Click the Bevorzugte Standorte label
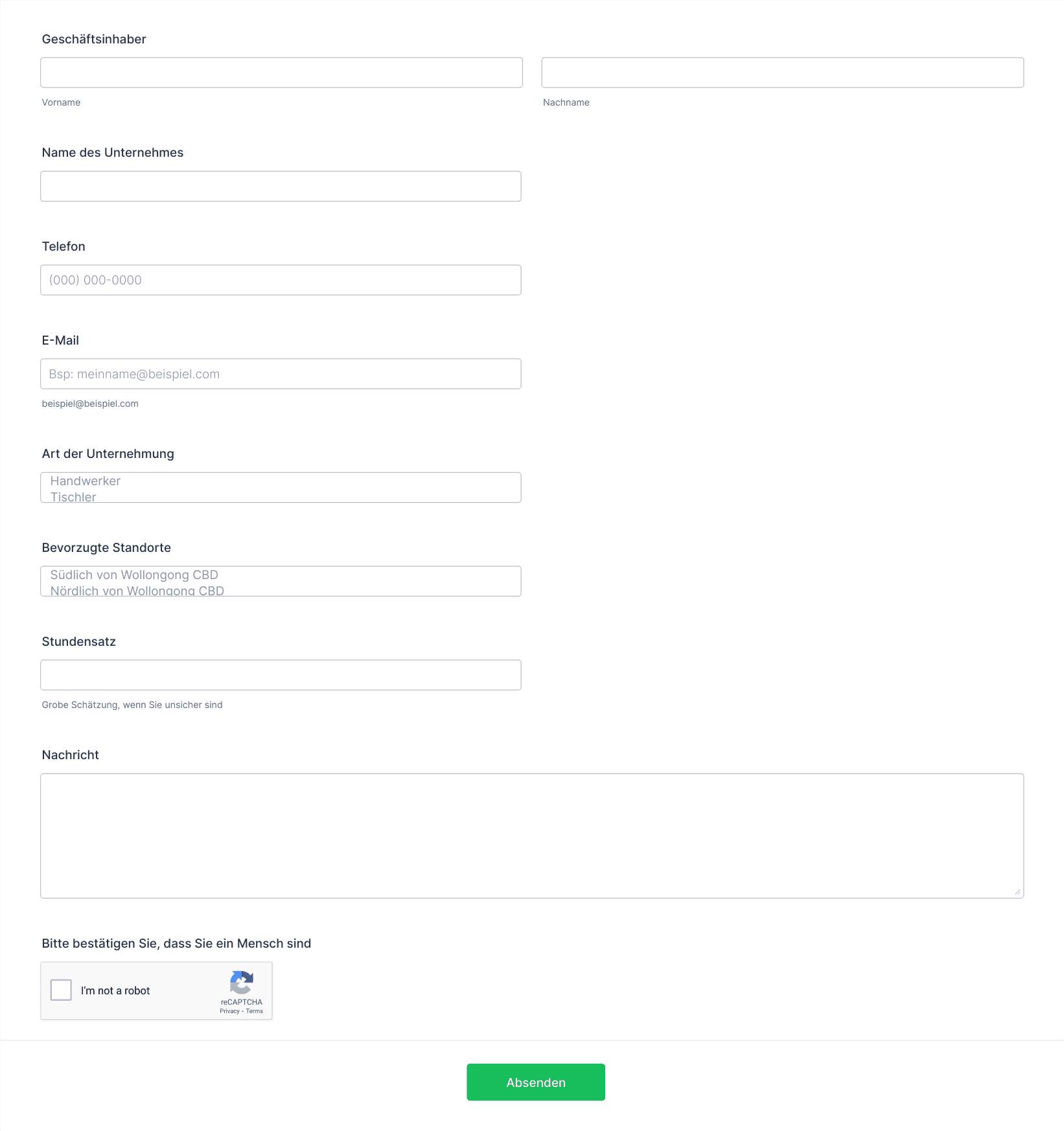 pos(106,547)
